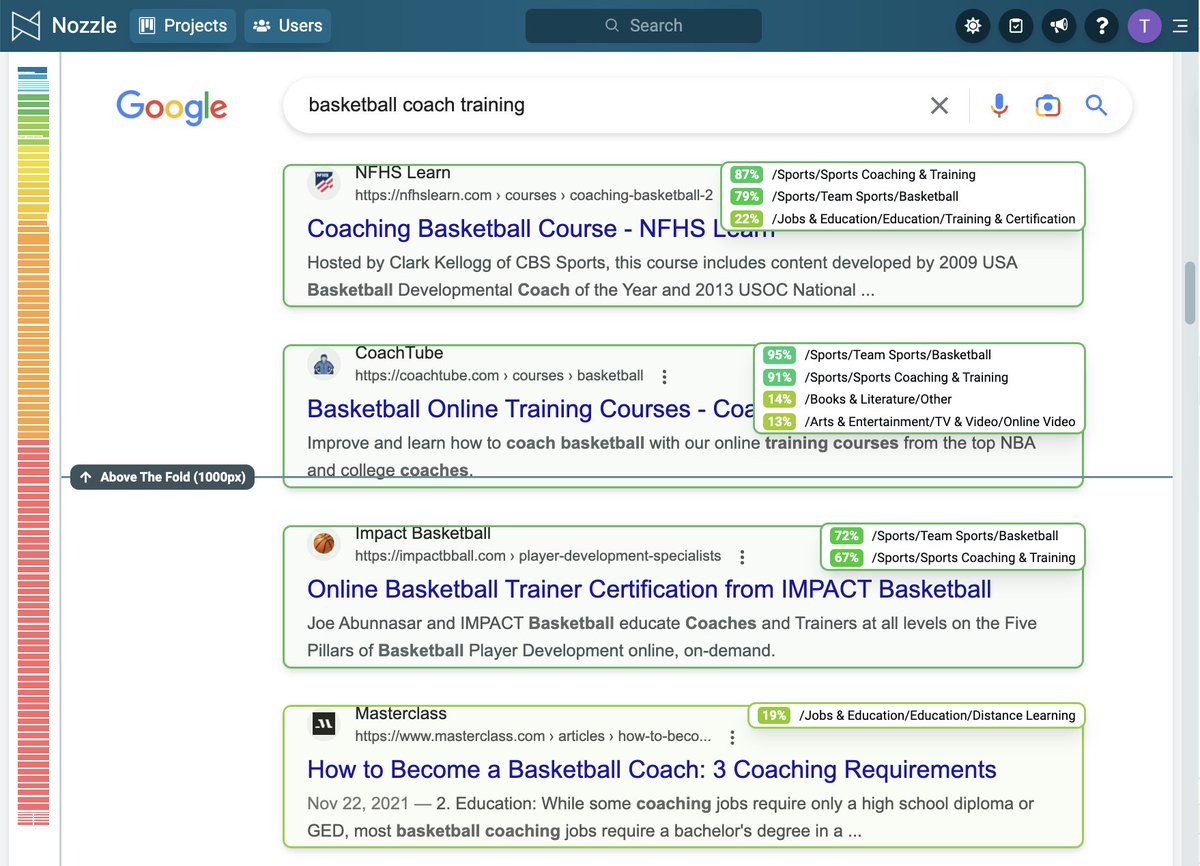Click the coachtube.com URL breadcrumb

(x=499, y=376)
